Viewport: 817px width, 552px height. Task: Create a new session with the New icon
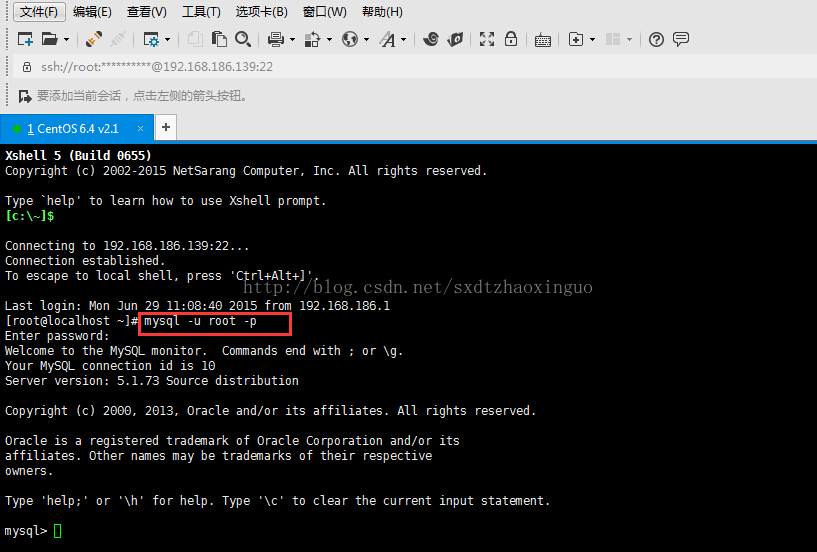[x=25, y=39]
